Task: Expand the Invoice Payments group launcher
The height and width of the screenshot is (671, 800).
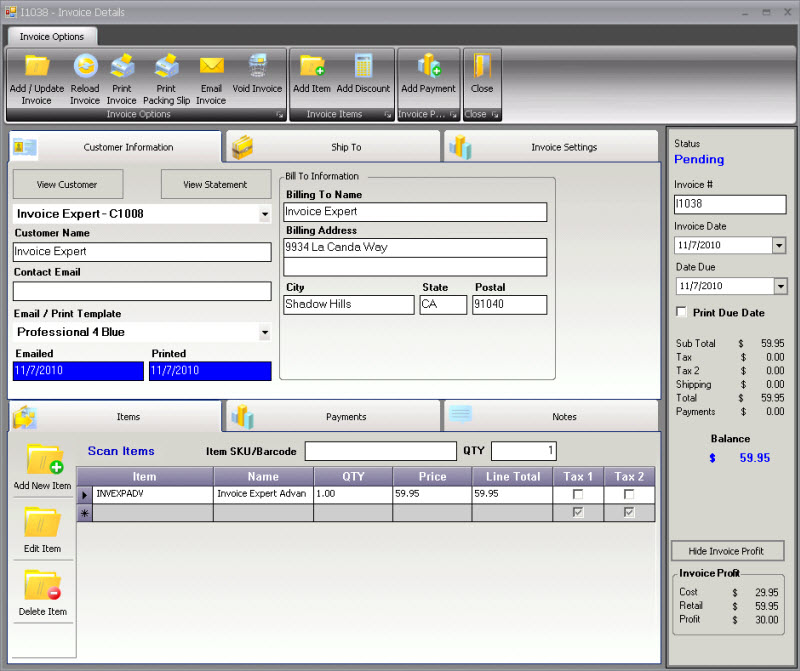Action: point(453,115)
